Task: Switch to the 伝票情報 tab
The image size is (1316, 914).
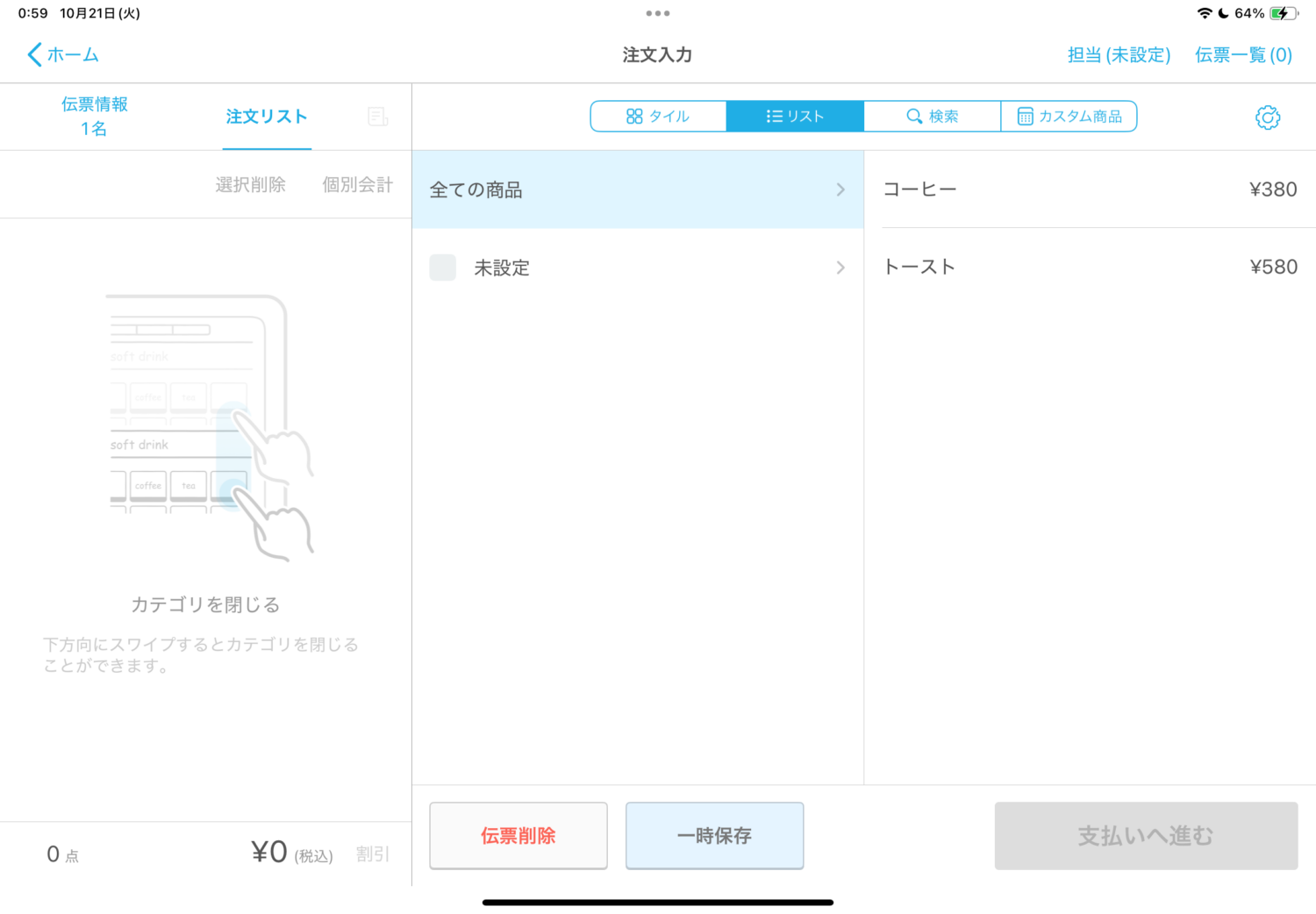Action: click(x=94, y=117)
